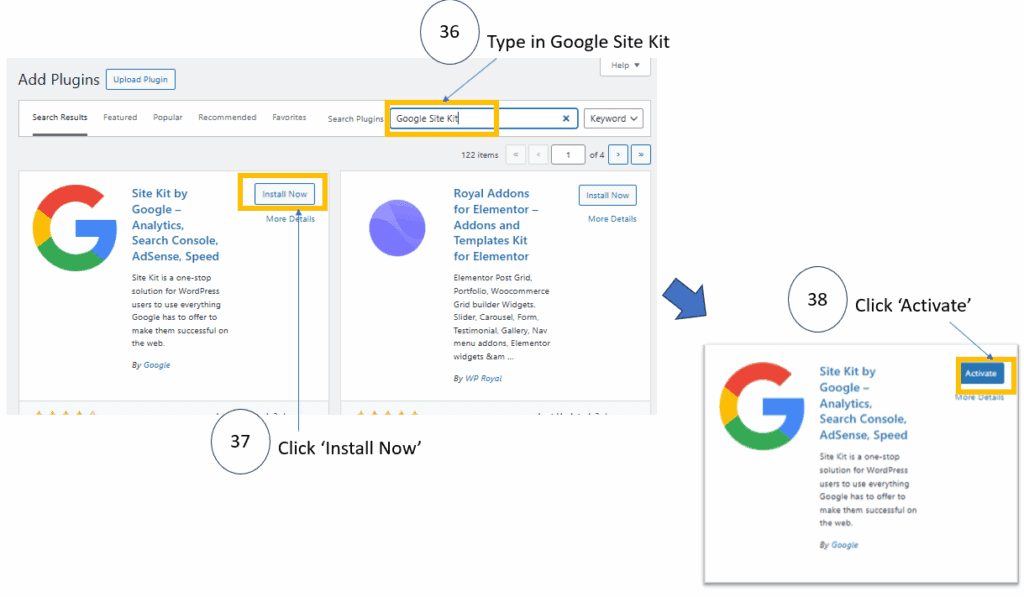Open the Popular plugins tab
Viewport: 1024px width, 597px height.
click(x=167, y=118)
